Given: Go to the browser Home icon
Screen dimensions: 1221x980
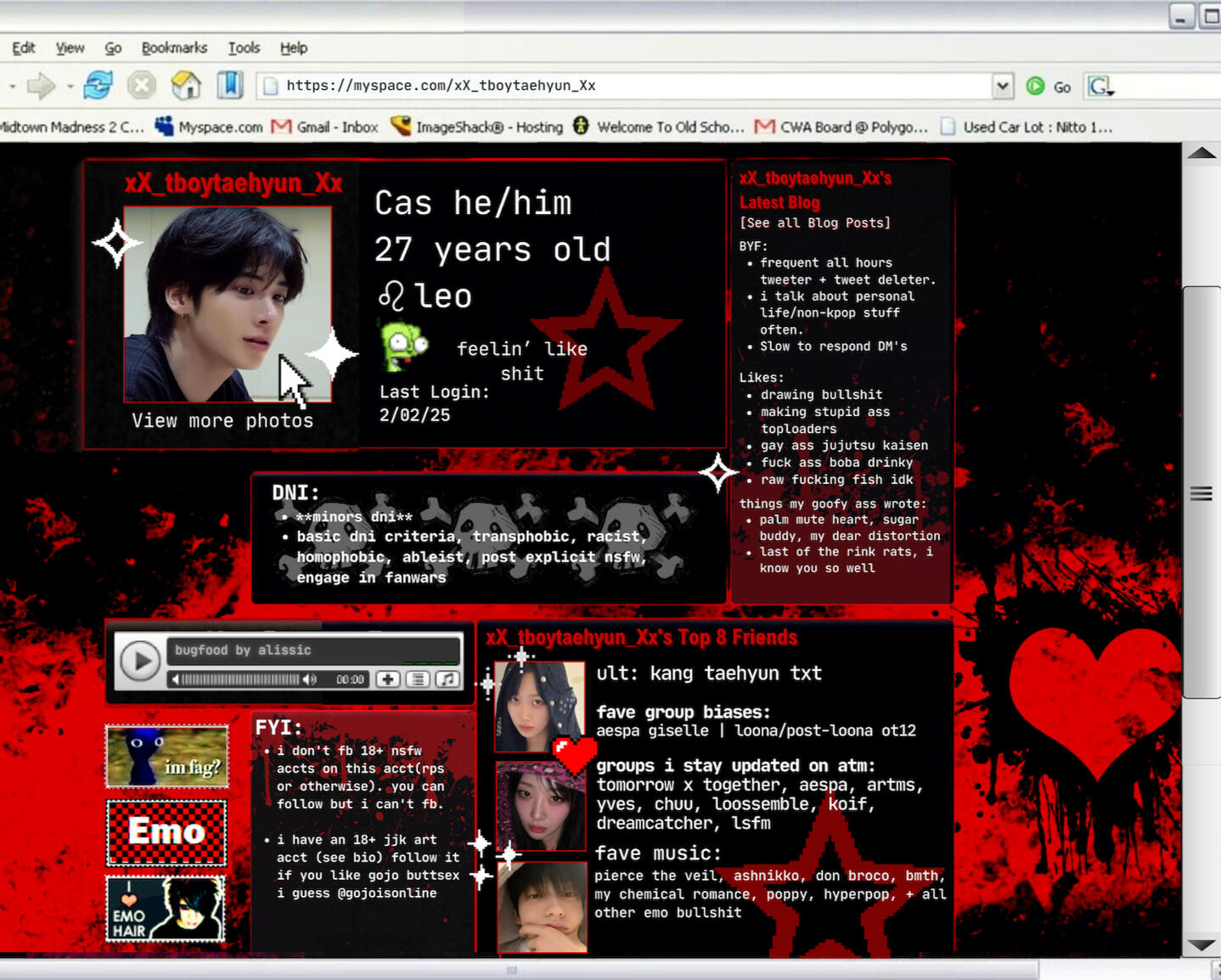Looking at the screenshot, I should [x=186, y=86].
